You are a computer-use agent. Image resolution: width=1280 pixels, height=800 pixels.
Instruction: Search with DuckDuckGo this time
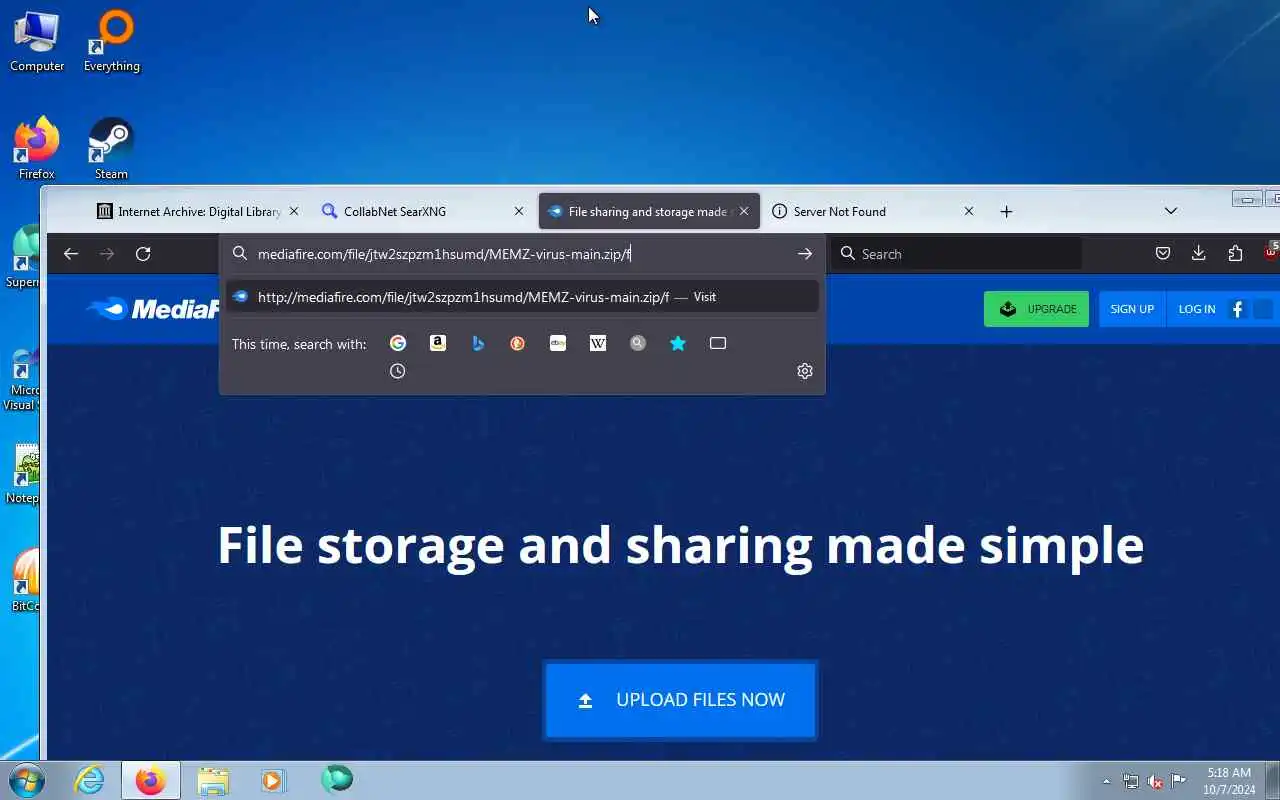[518, 343]
